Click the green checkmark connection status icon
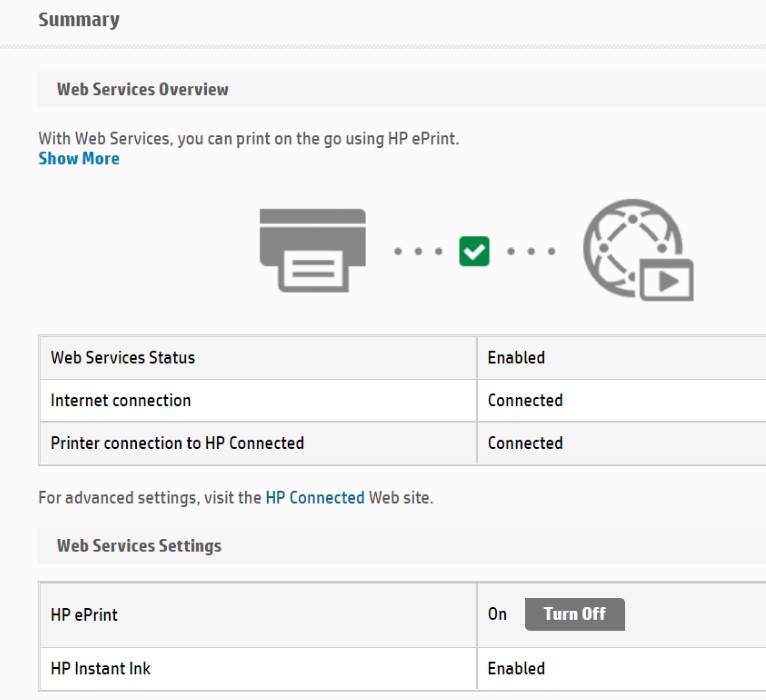 [474, 251]
